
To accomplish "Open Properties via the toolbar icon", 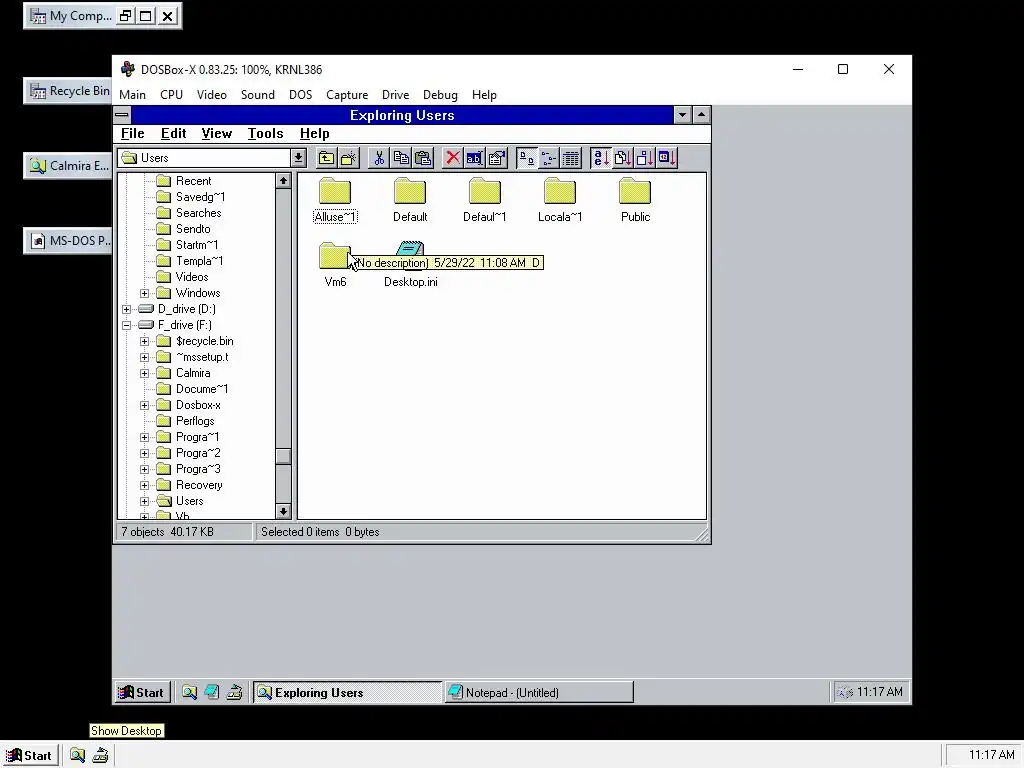I will point(497,158).
